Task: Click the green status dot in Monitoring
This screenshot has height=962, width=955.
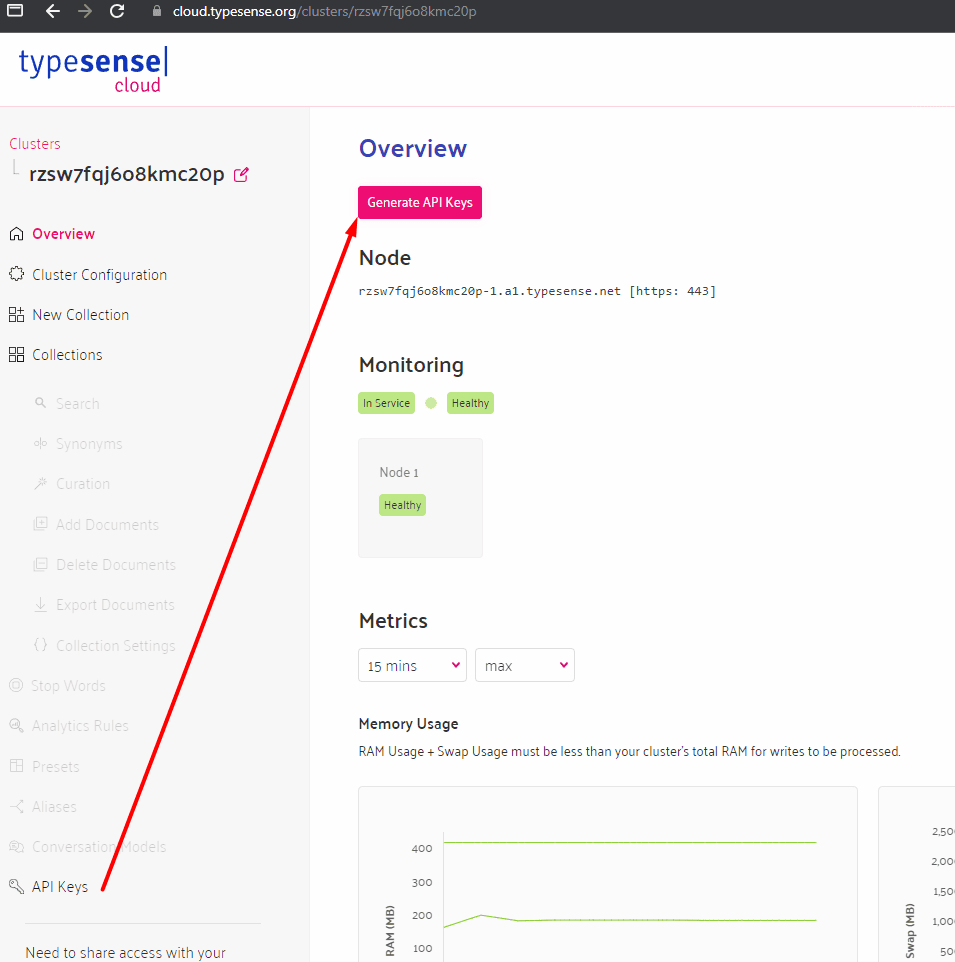Action: tap(431, 403)
